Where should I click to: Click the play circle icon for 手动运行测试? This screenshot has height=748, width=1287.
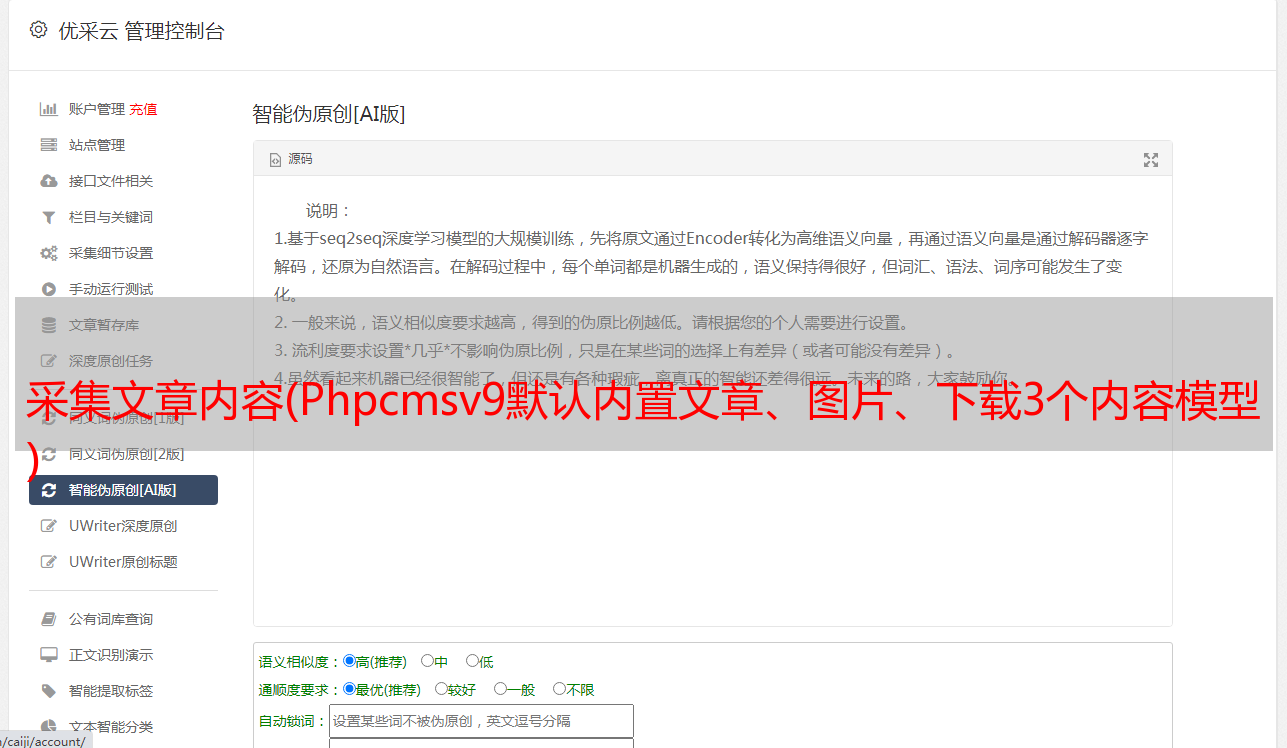click(x=48, y=289)
